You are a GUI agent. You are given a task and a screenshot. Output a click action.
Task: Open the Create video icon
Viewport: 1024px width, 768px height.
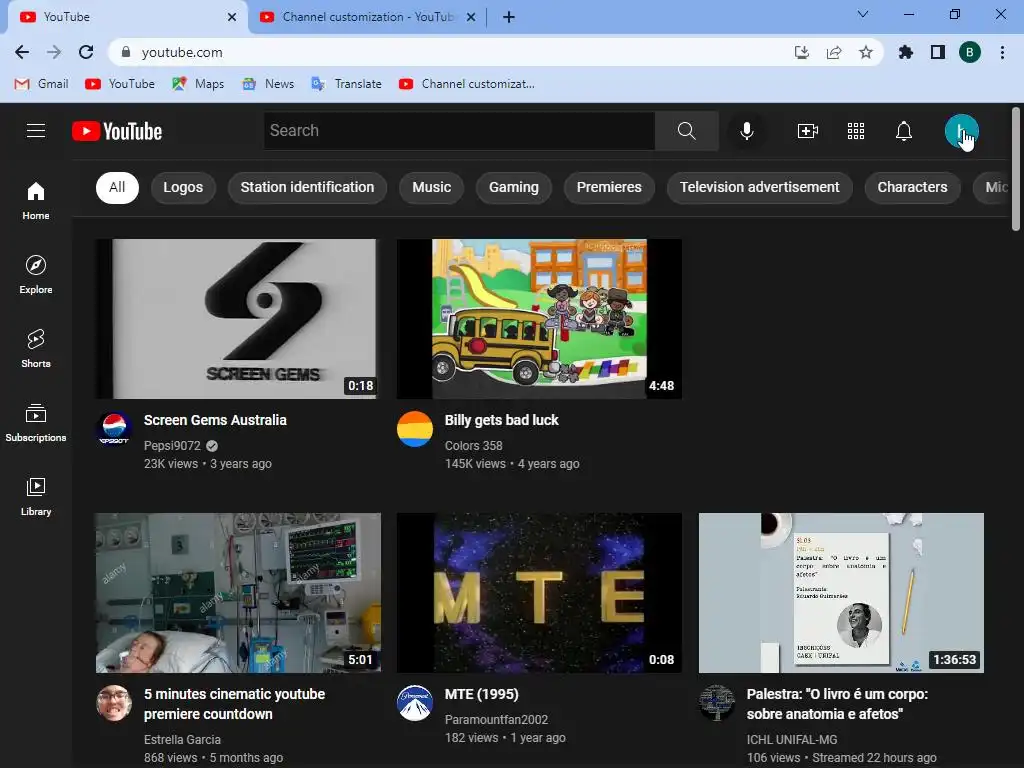point(808,131)
